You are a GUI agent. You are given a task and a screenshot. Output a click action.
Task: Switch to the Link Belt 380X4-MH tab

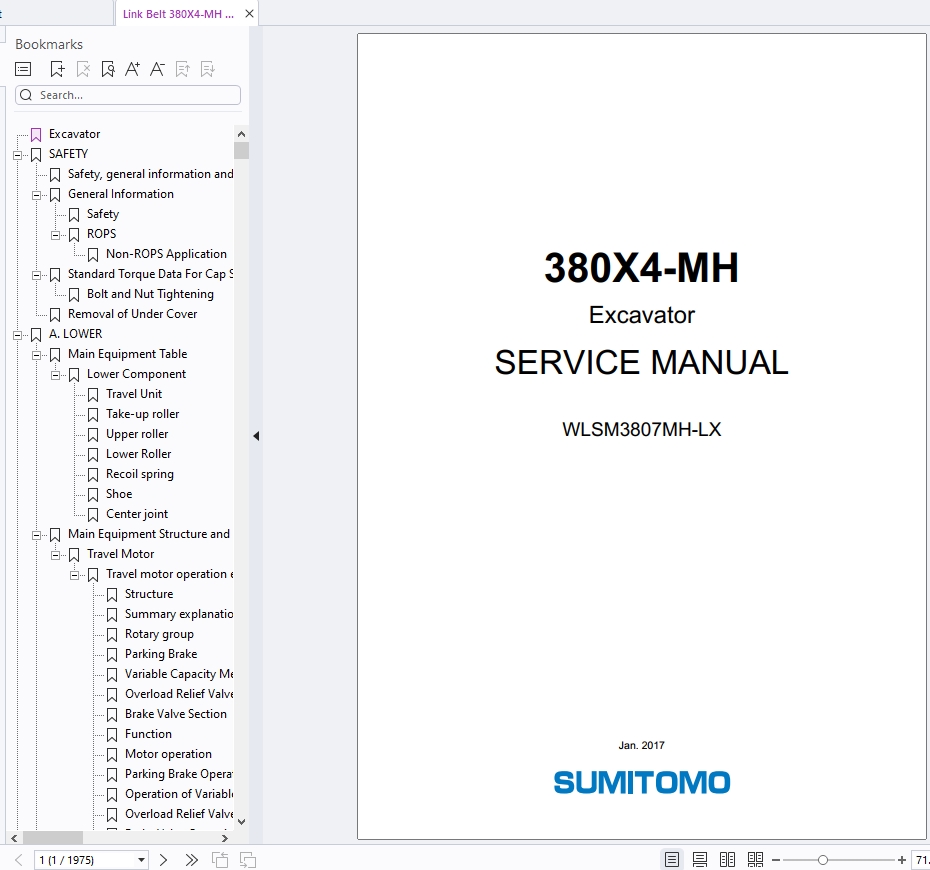point(178,14)
